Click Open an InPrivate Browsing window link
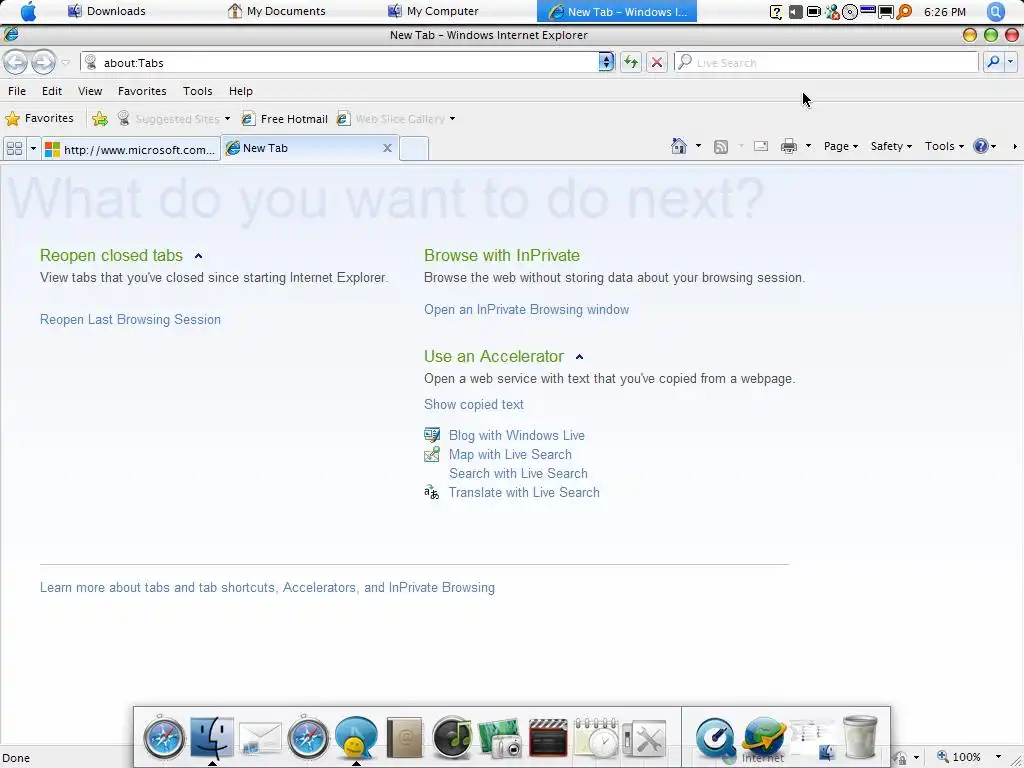 click(526, 310)
